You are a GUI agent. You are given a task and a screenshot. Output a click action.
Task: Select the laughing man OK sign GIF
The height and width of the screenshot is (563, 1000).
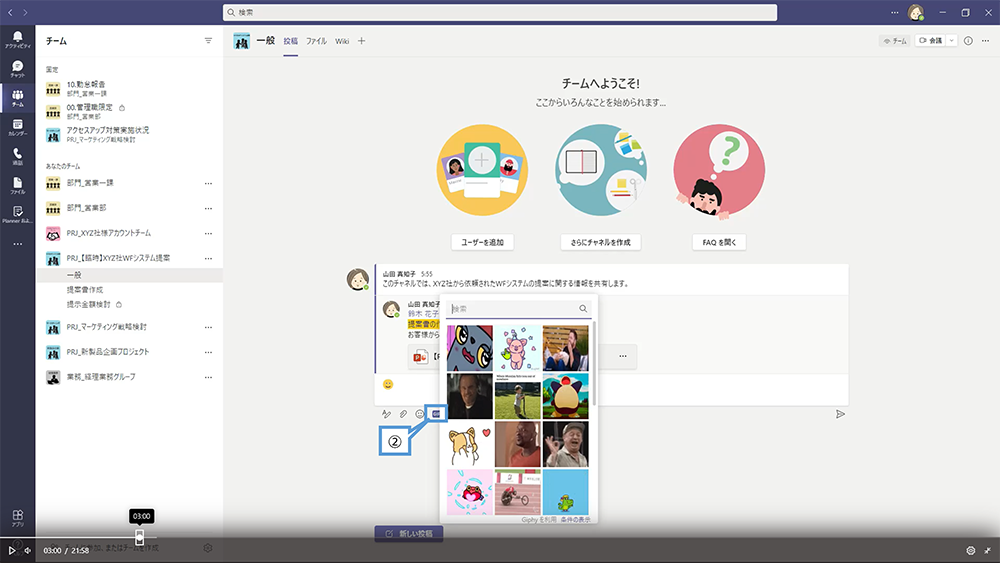[566, 444]
